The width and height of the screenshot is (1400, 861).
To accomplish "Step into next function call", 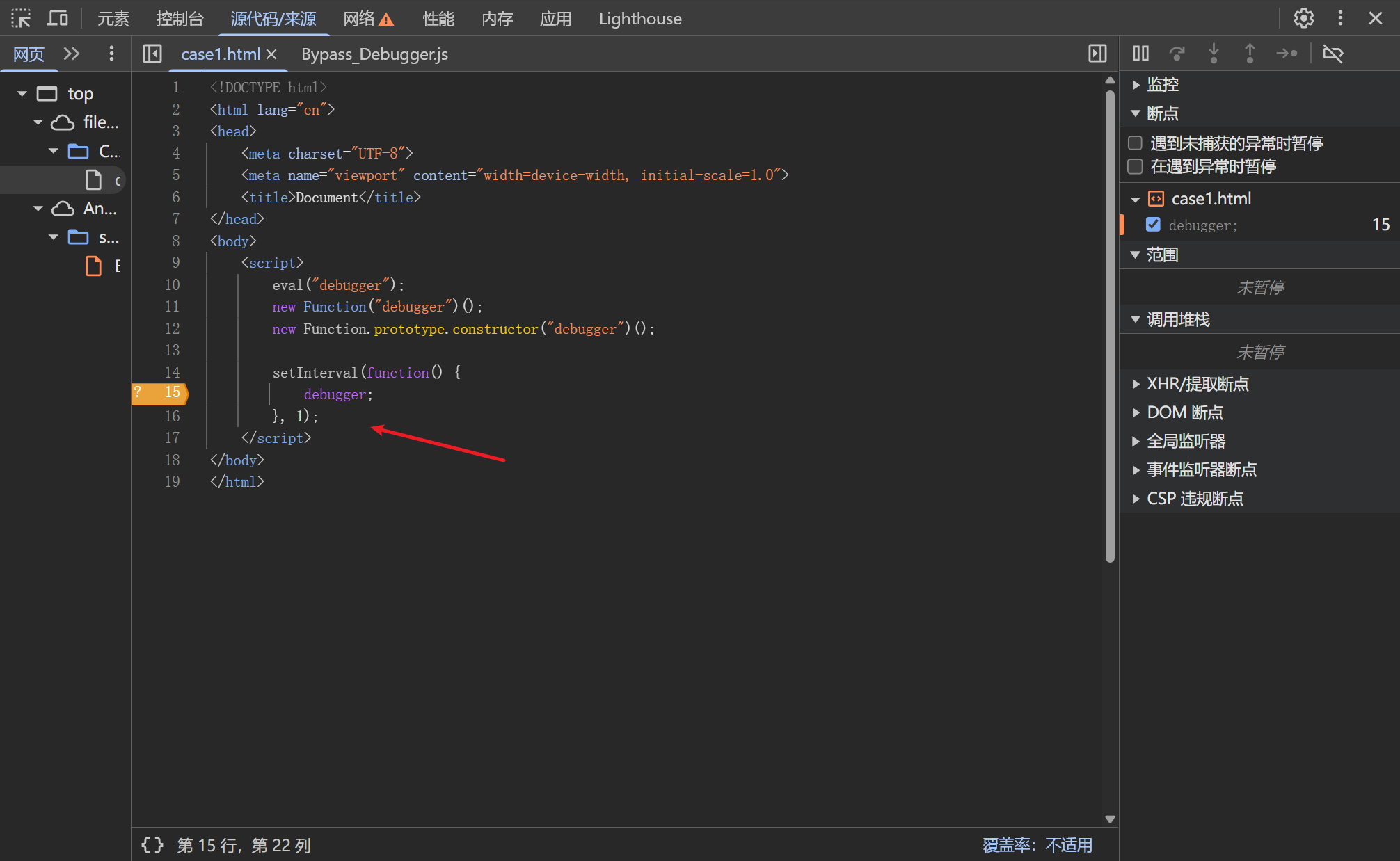I will click(x=1214, y=54).
